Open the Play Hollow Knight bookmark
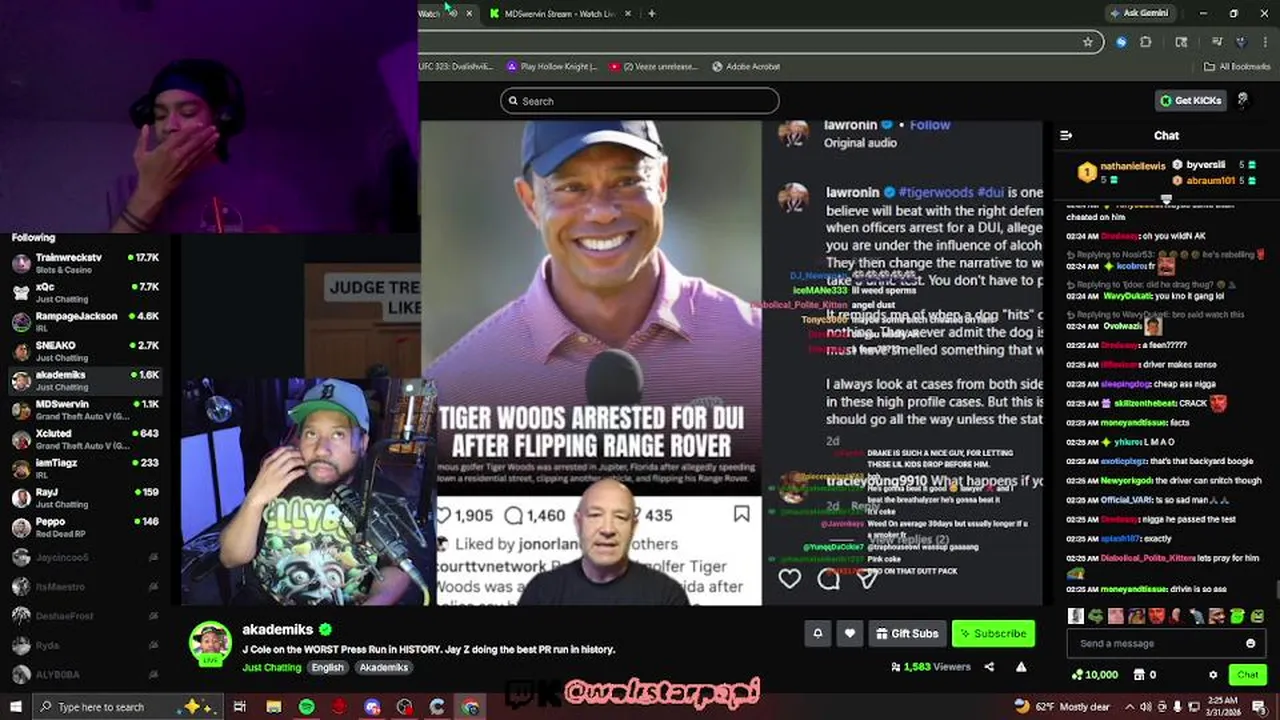Viewport: 1280px width, 720px height. (552, 67)
